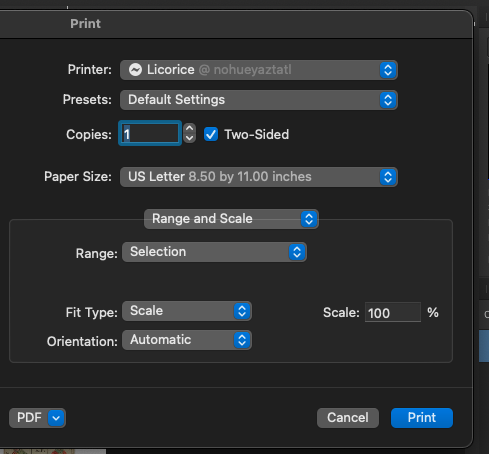
Task: Click the Presets popup arrows icon
Action: 388,100
